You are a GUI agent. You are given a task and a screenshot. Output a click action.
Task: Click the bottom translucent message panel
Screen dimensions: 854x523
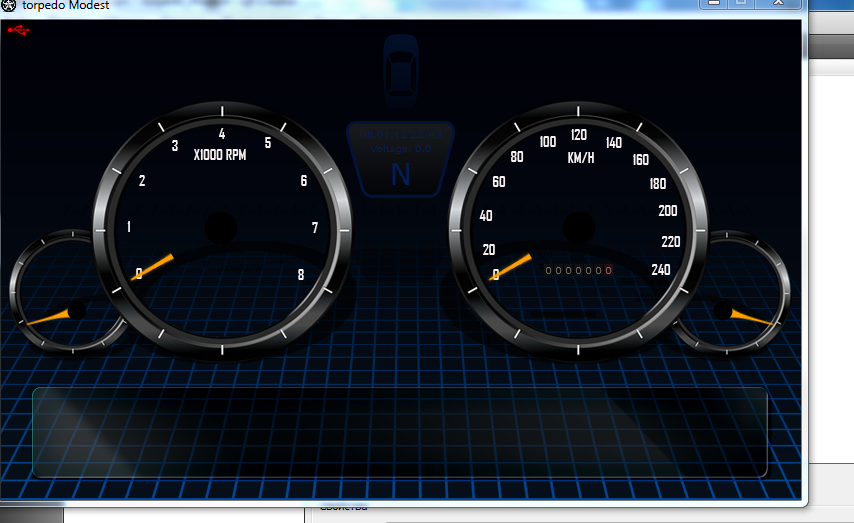pos(400,432)
